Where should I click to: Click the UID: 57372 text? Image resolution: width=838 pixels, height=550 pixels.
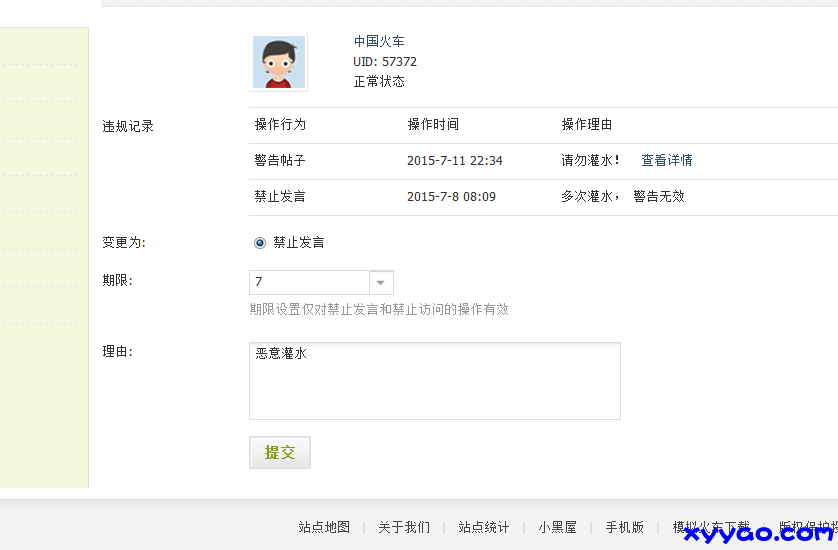coord(385,61)
